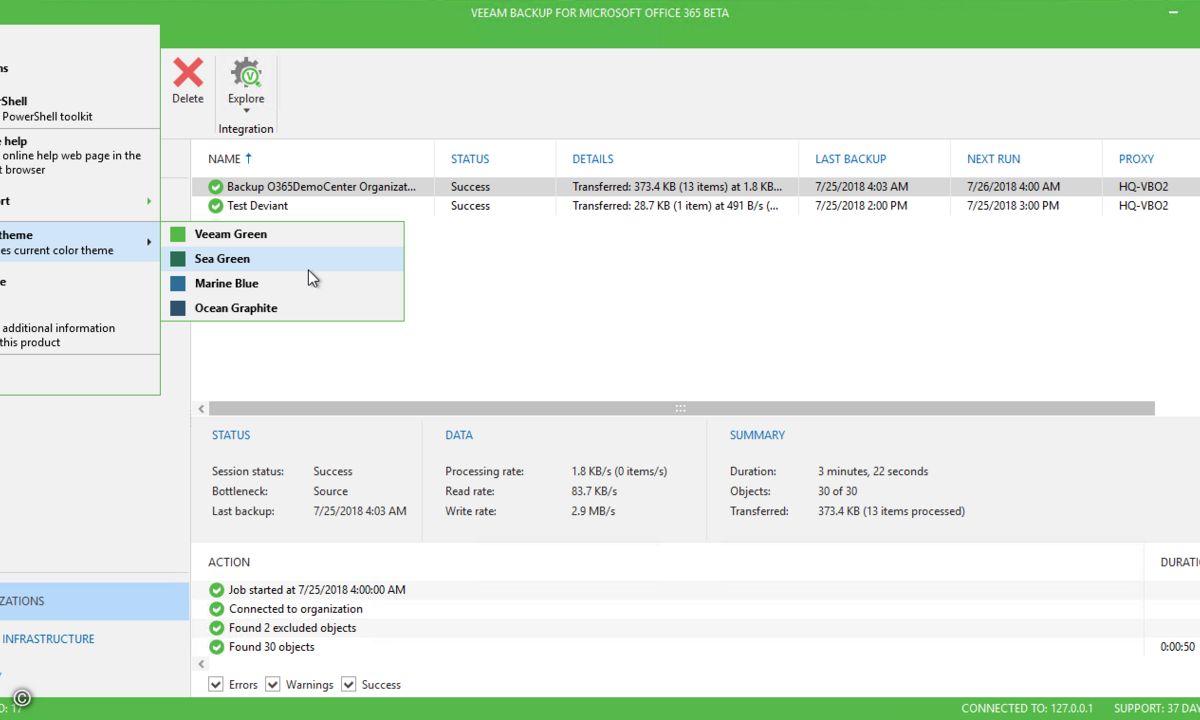Click the action log scrollbar left arrow

point(201,665)
